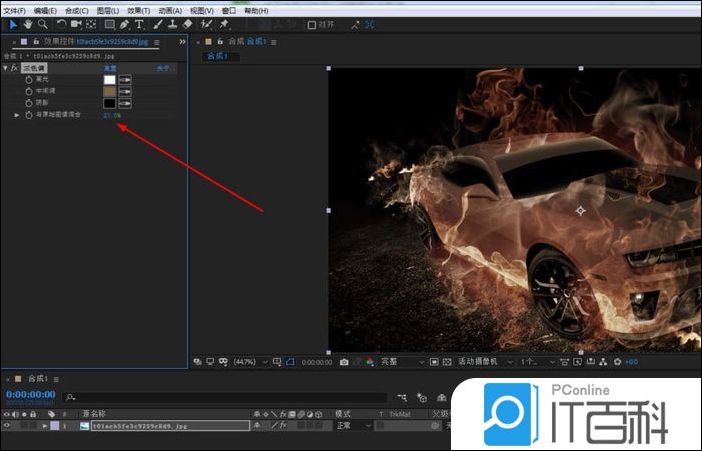Hide the t01acb5fe3c9259c8d9.jpg layer via eye icon
The width and height of the screenshot is (702, 451).
pos(8,425)
